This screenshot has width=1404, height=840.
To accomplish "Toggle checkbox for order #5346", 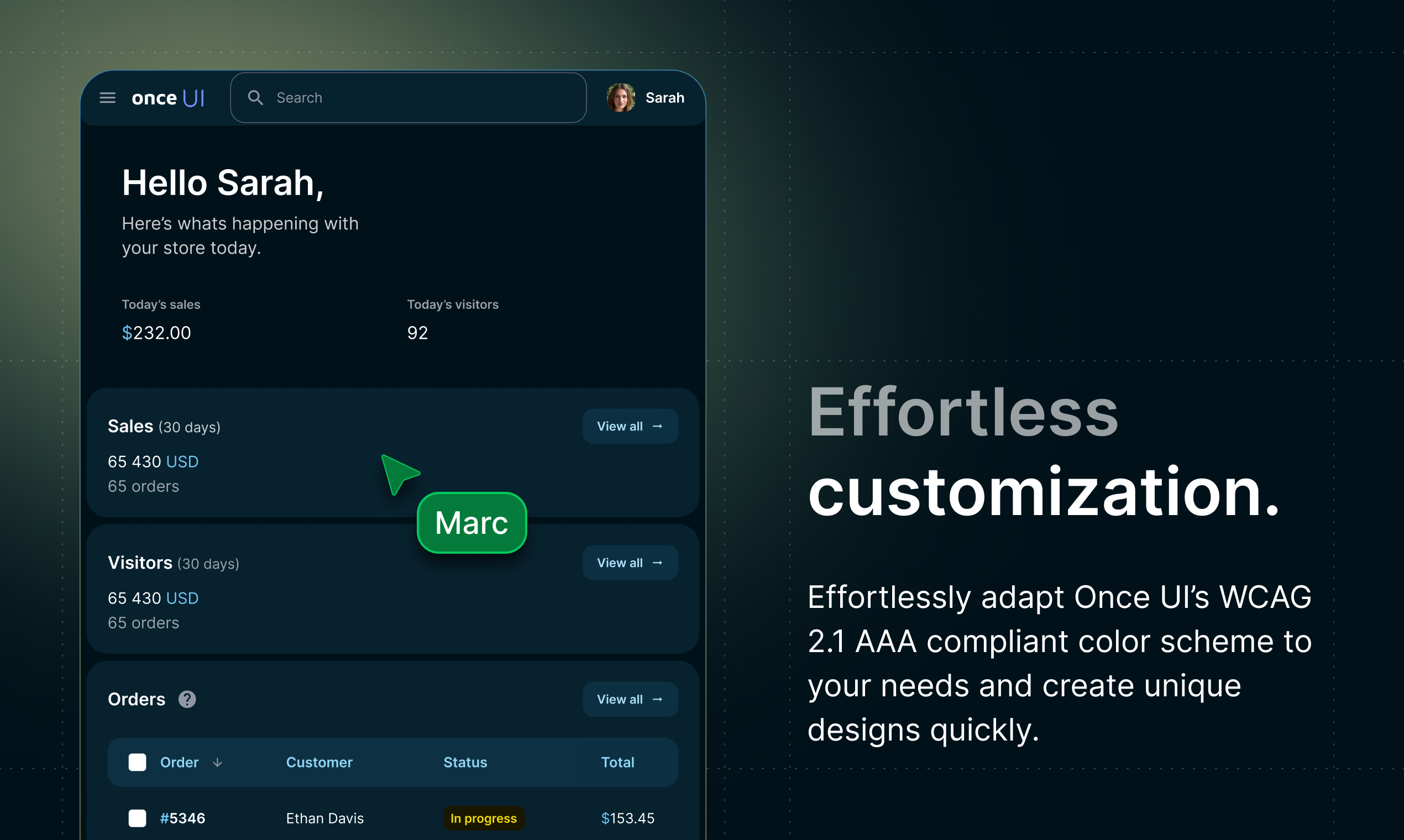I will (137, 818).
